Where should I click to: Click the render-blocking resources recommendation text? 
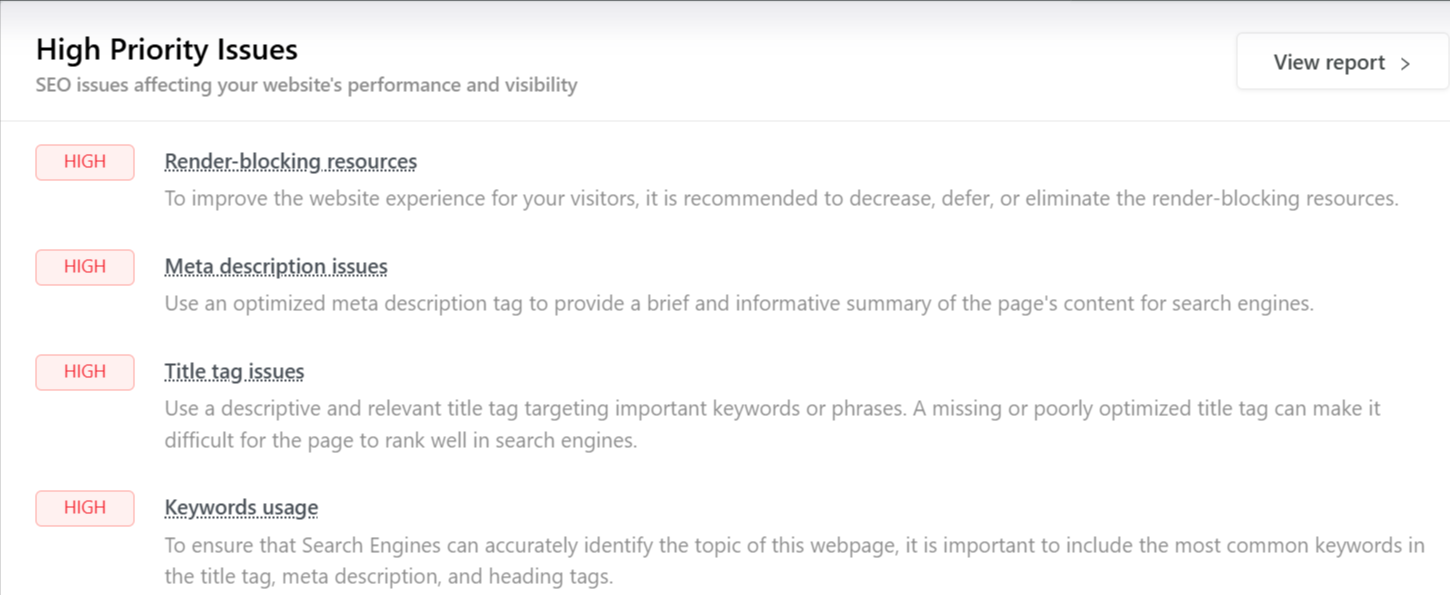(x=700, y=198)
